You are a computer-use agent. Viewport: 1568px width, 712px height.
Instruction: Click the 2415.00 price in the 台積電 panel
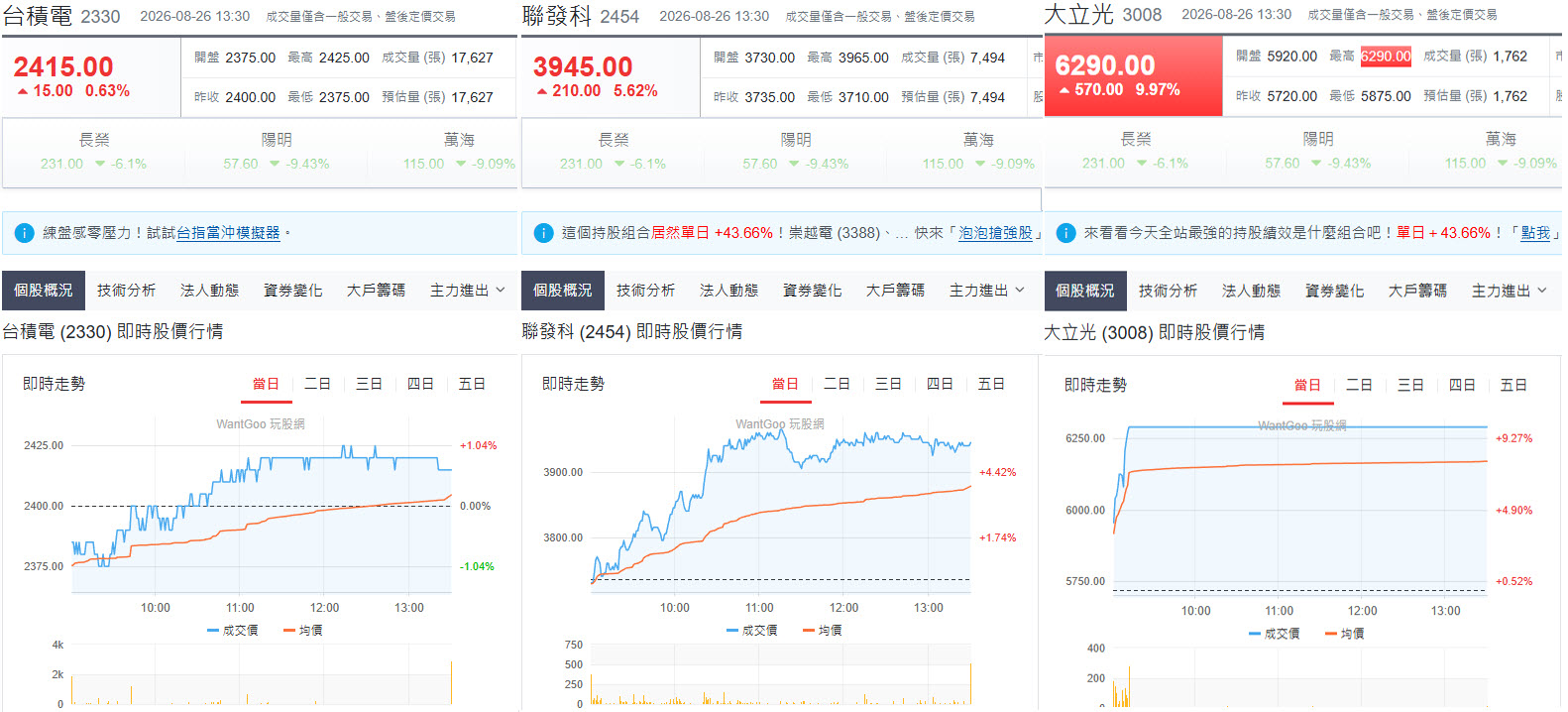point(63,66)
